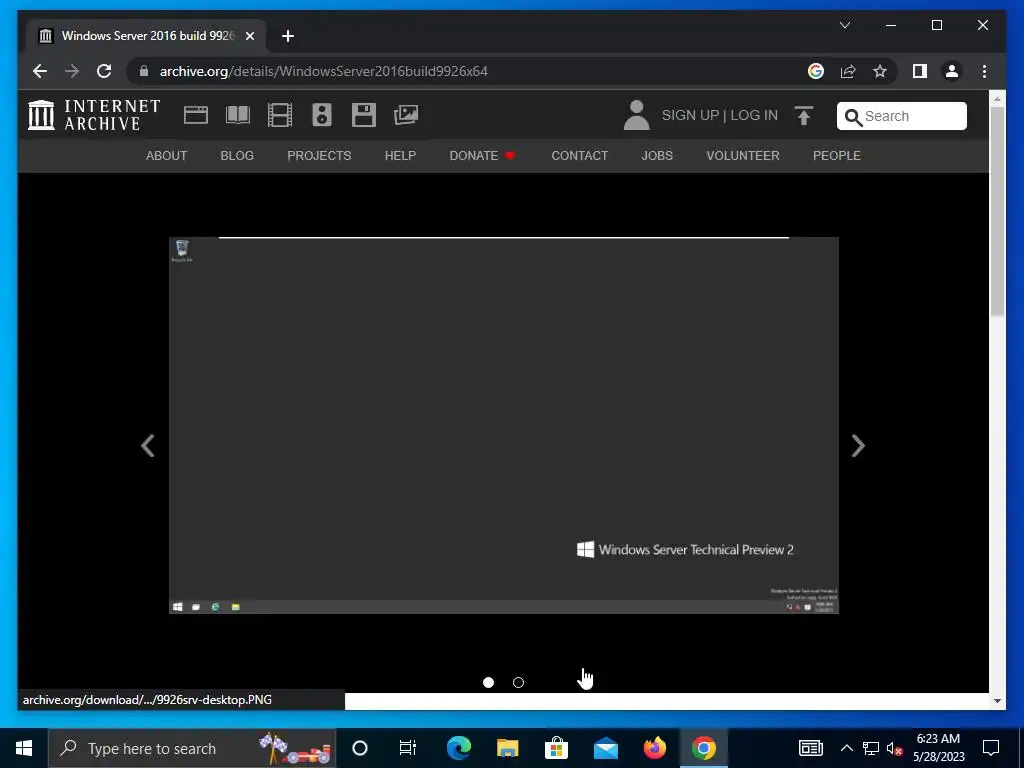
Task: Open the taskbar clock and date
Action: click(938, 748)
